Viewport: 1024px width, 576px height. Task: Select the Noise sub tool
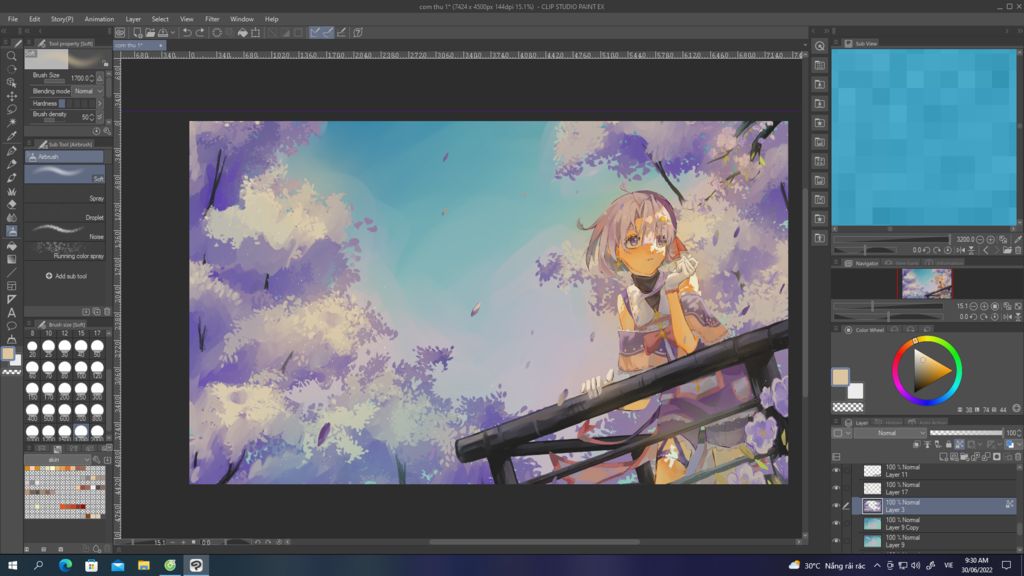click(x=65, y=231)
